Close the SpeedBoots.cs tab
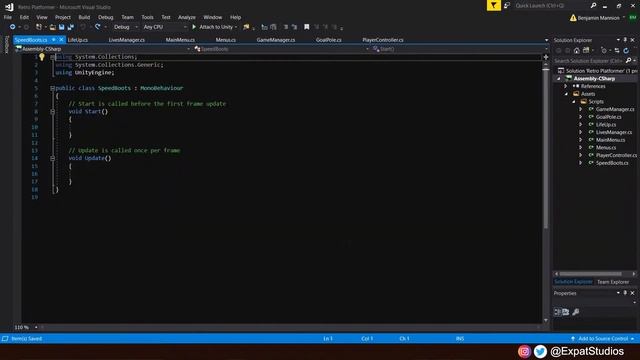The image size is (640, 360). click(61, 40)
